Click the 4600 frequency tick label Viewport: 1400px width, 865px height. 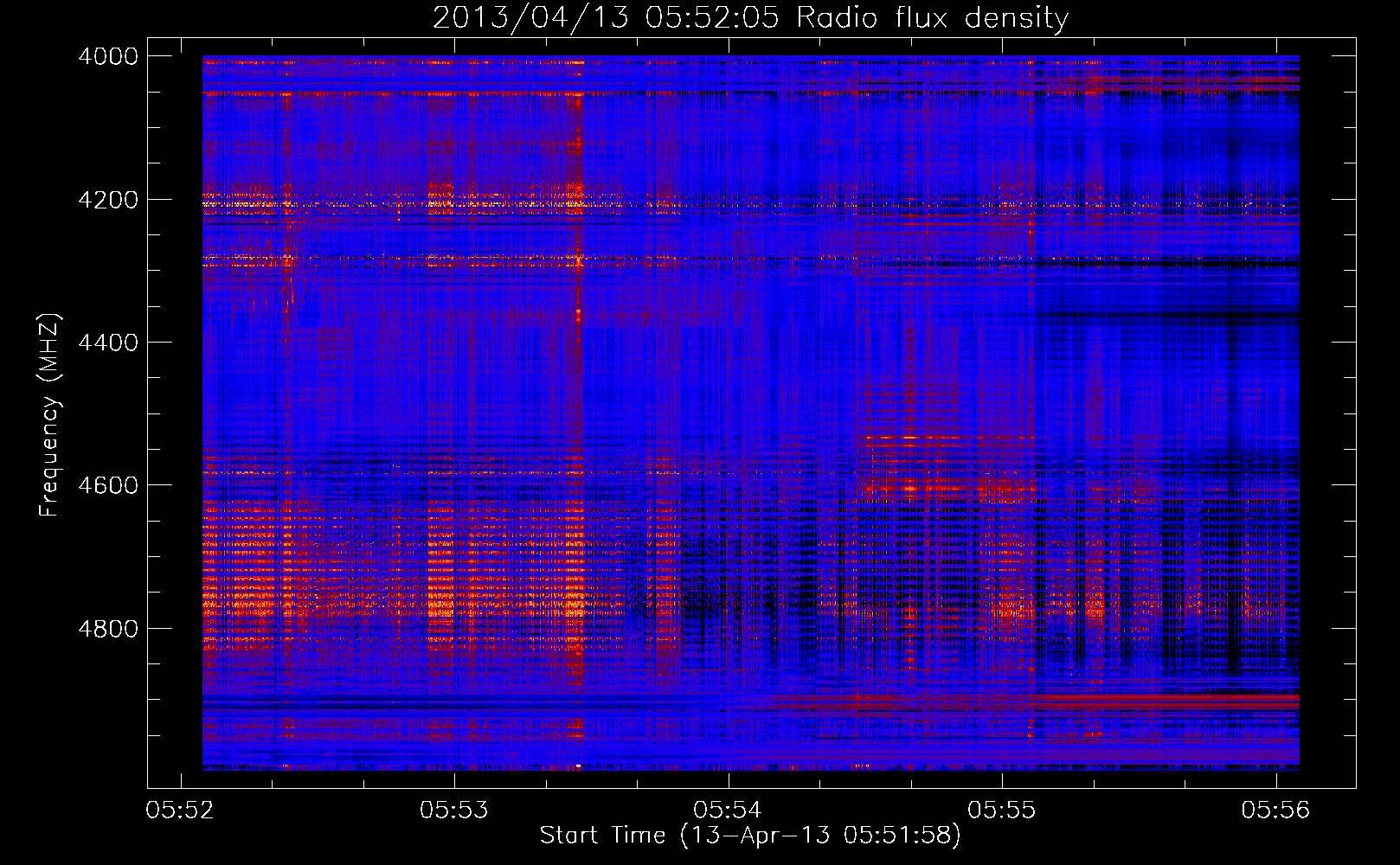point(108,485)
